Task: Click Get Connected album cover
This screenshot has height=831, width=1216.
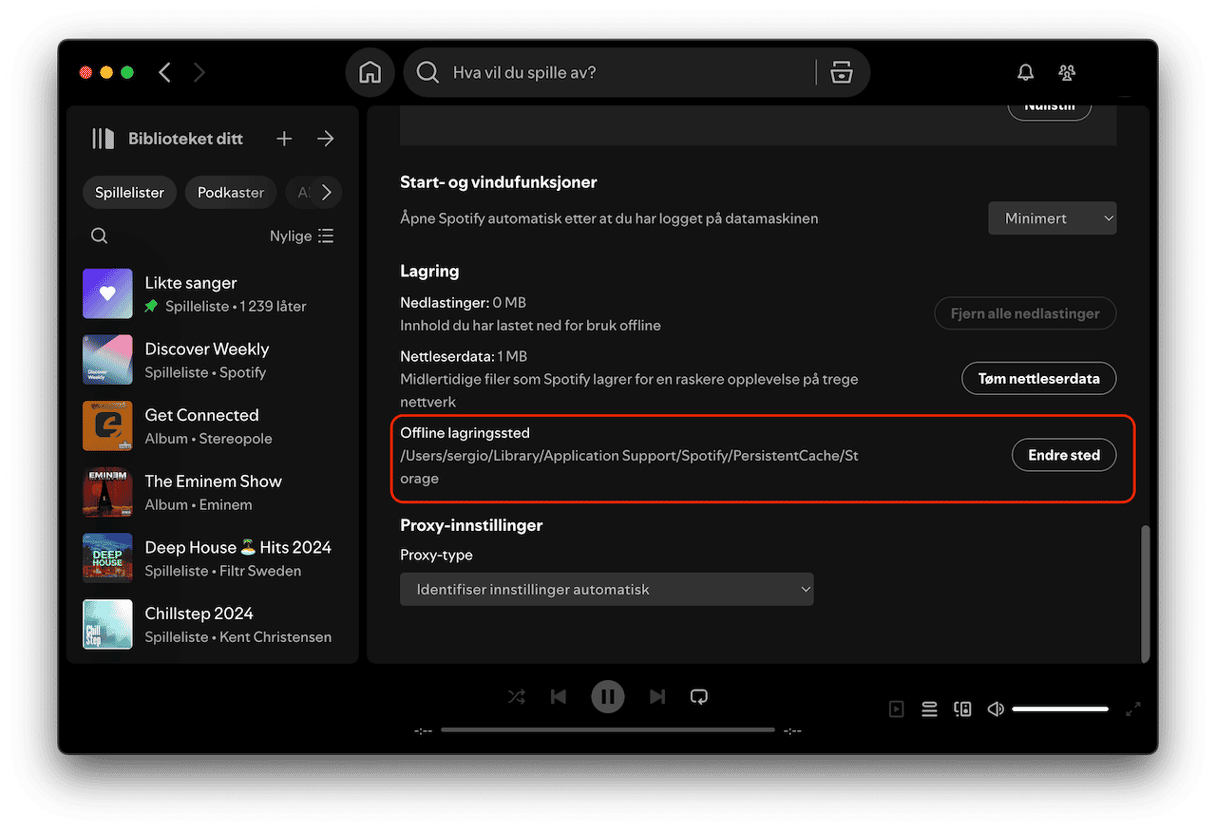Action: coord(108,426)
